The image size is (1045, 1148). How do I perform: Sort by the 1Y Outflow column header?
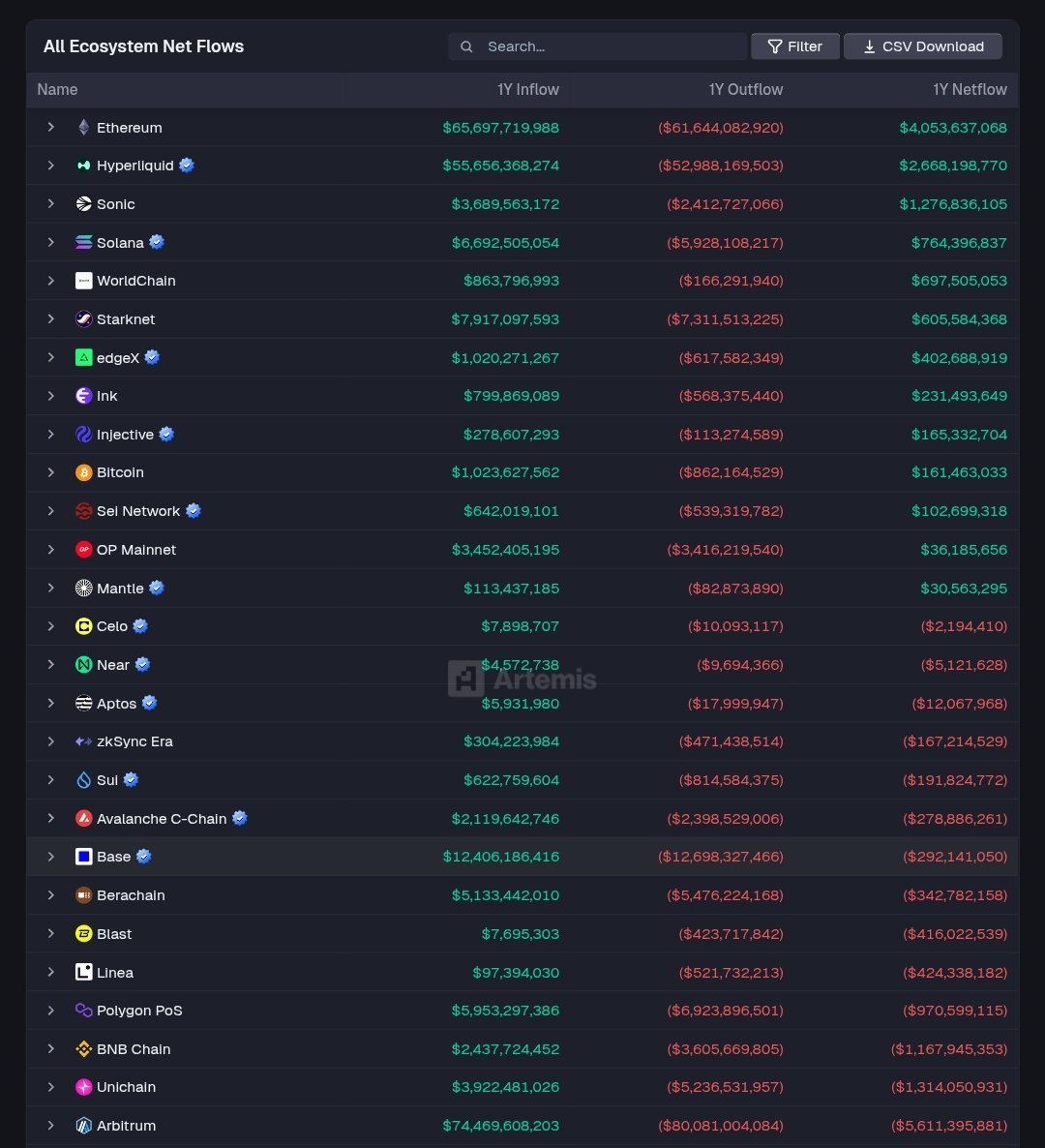point(746,89)
